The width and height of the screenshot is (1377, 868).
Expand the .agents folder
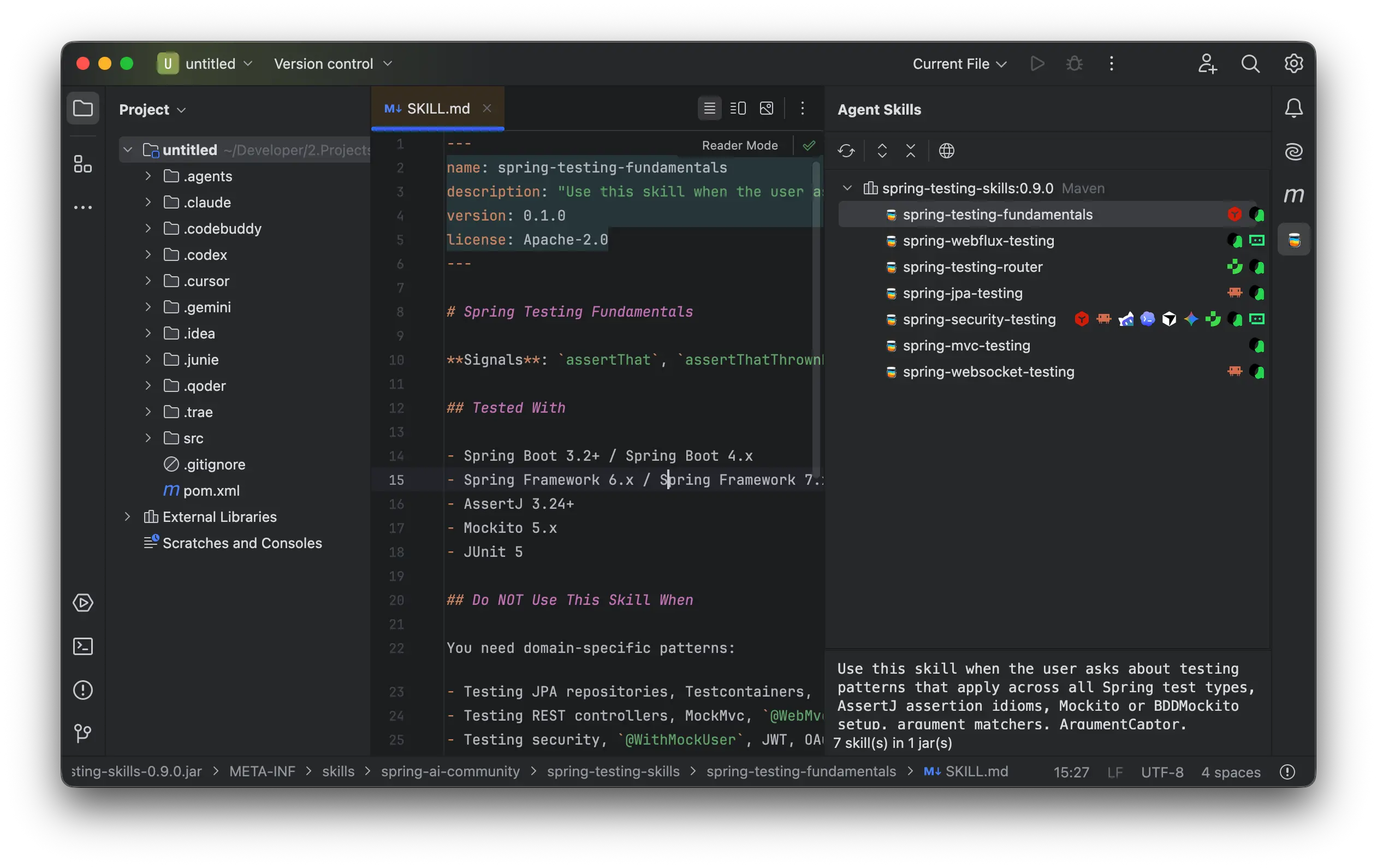(148, 176)
